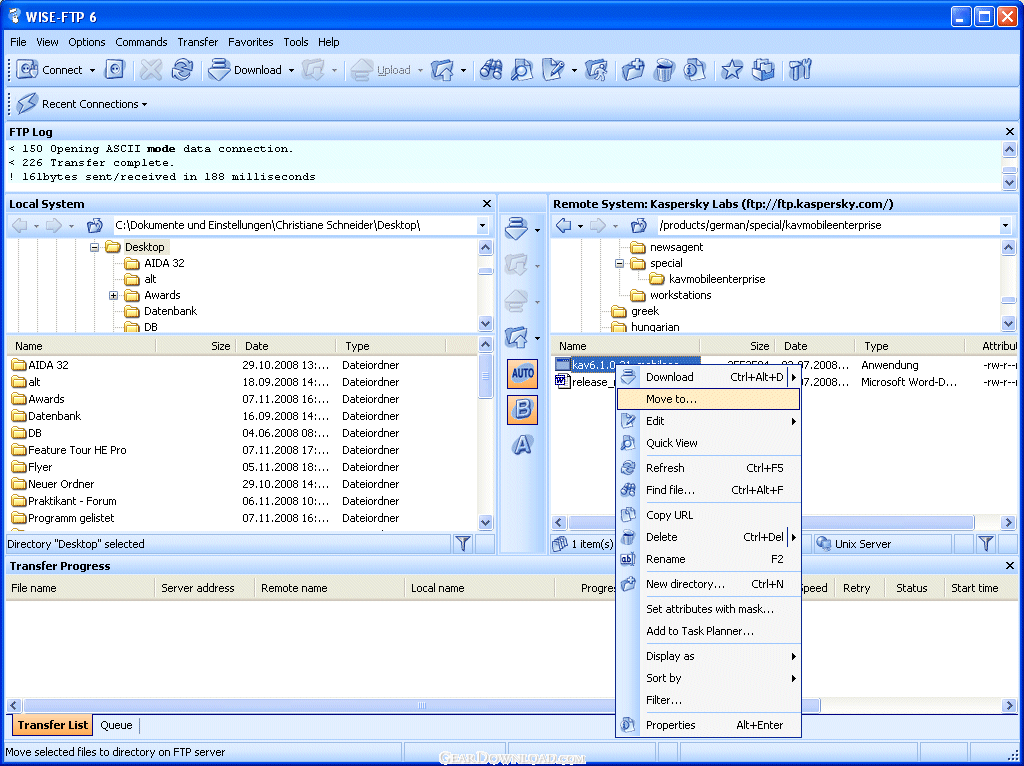Click the download icon in the center transfer strip
Screen dimensions: 1024x766
[x=517, y=229]
